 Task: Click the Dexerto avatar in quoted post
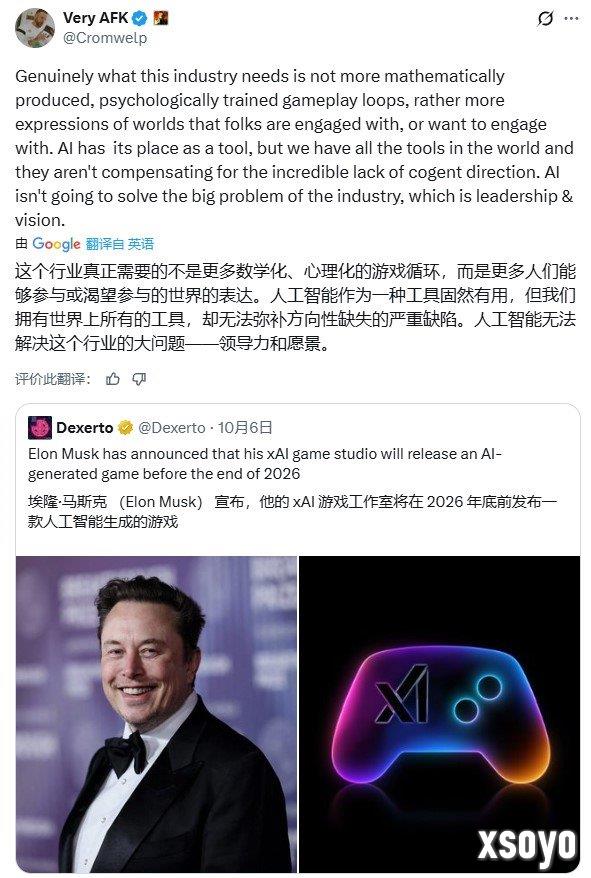40,428
